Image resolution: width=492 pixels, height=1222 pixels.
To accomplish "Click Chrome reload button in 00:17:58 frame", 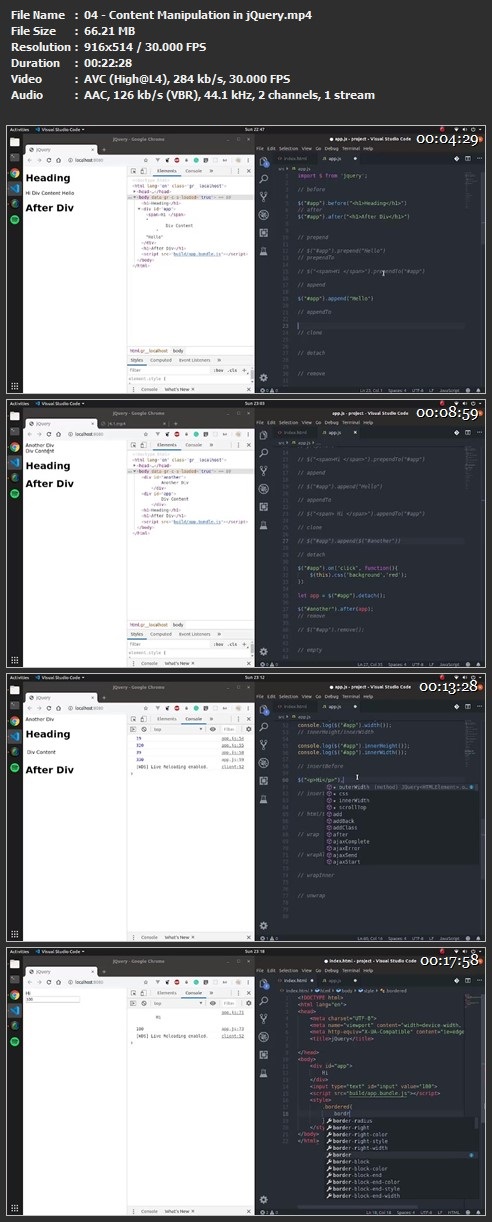I will 49,982.
